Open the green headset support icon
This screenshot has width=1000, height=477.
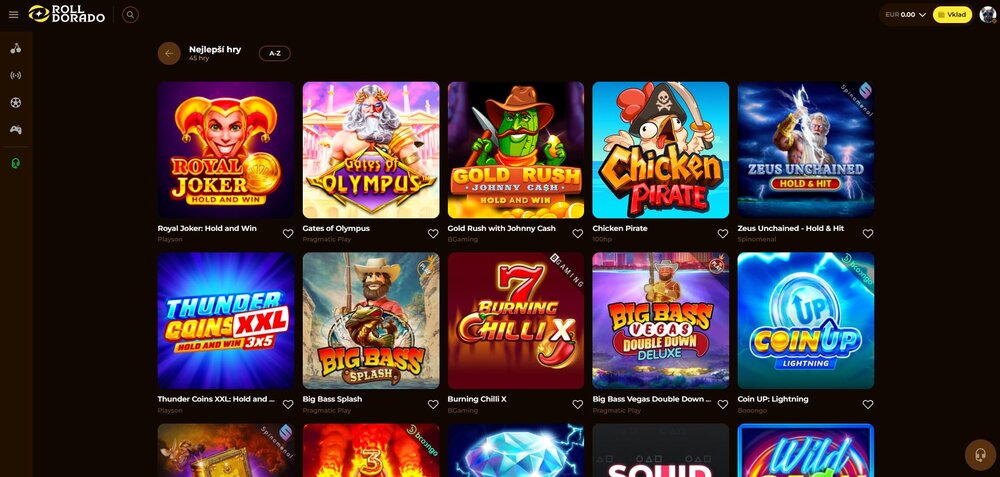pos(16,164)
